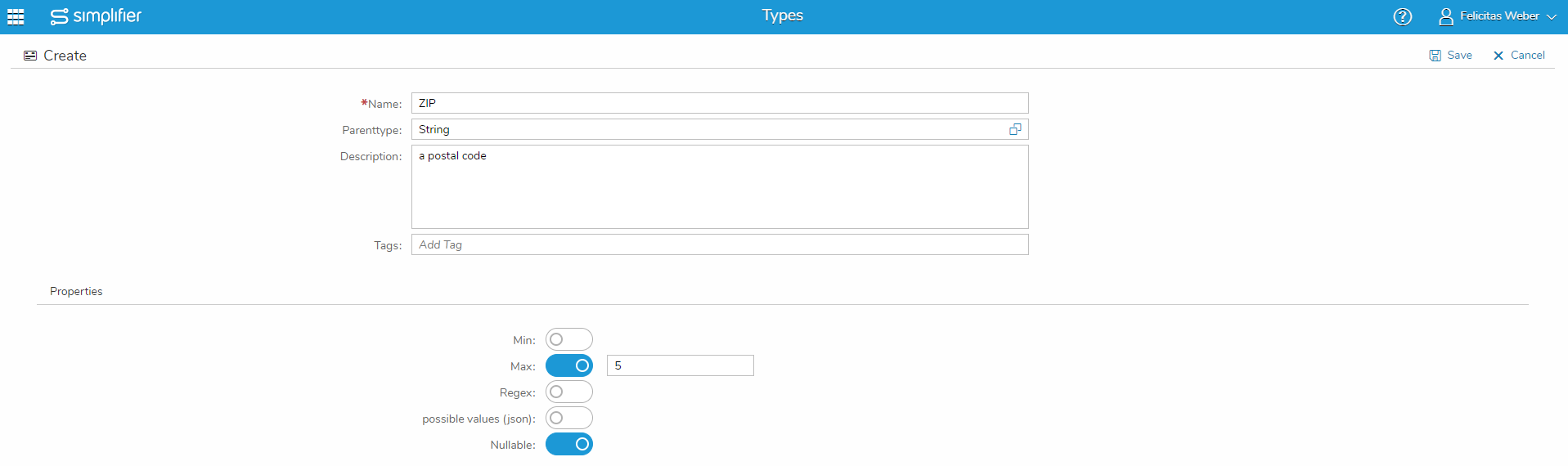Select the Properties section tab
Image resolution: width=1568 pixels, height=466 pixels.
point(76,291)
